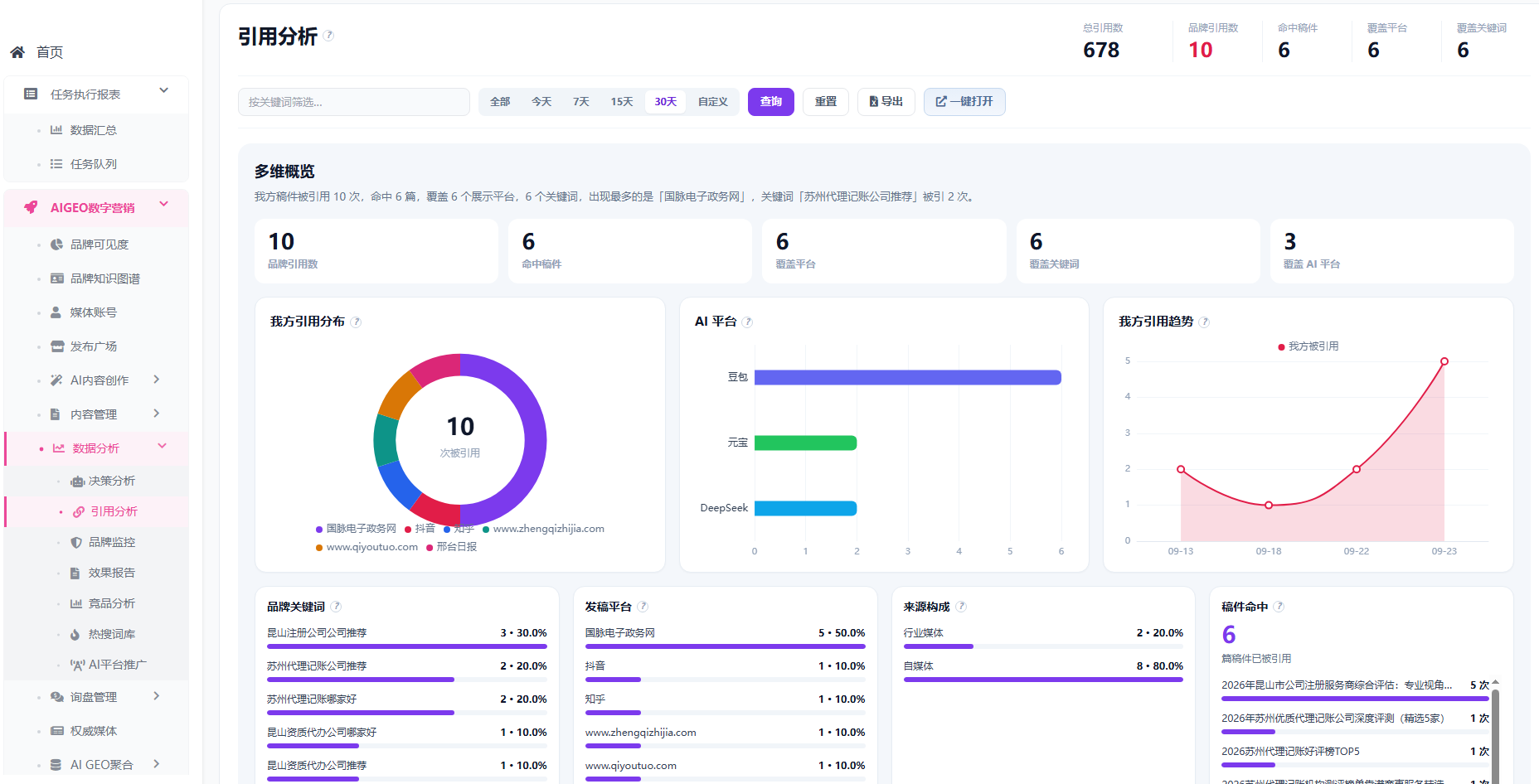The height and width of the screenshot is (784, 1539).
Task: Click the 品牌监控 shield icon
Action: pyautogui.click(x=76, y=542)
